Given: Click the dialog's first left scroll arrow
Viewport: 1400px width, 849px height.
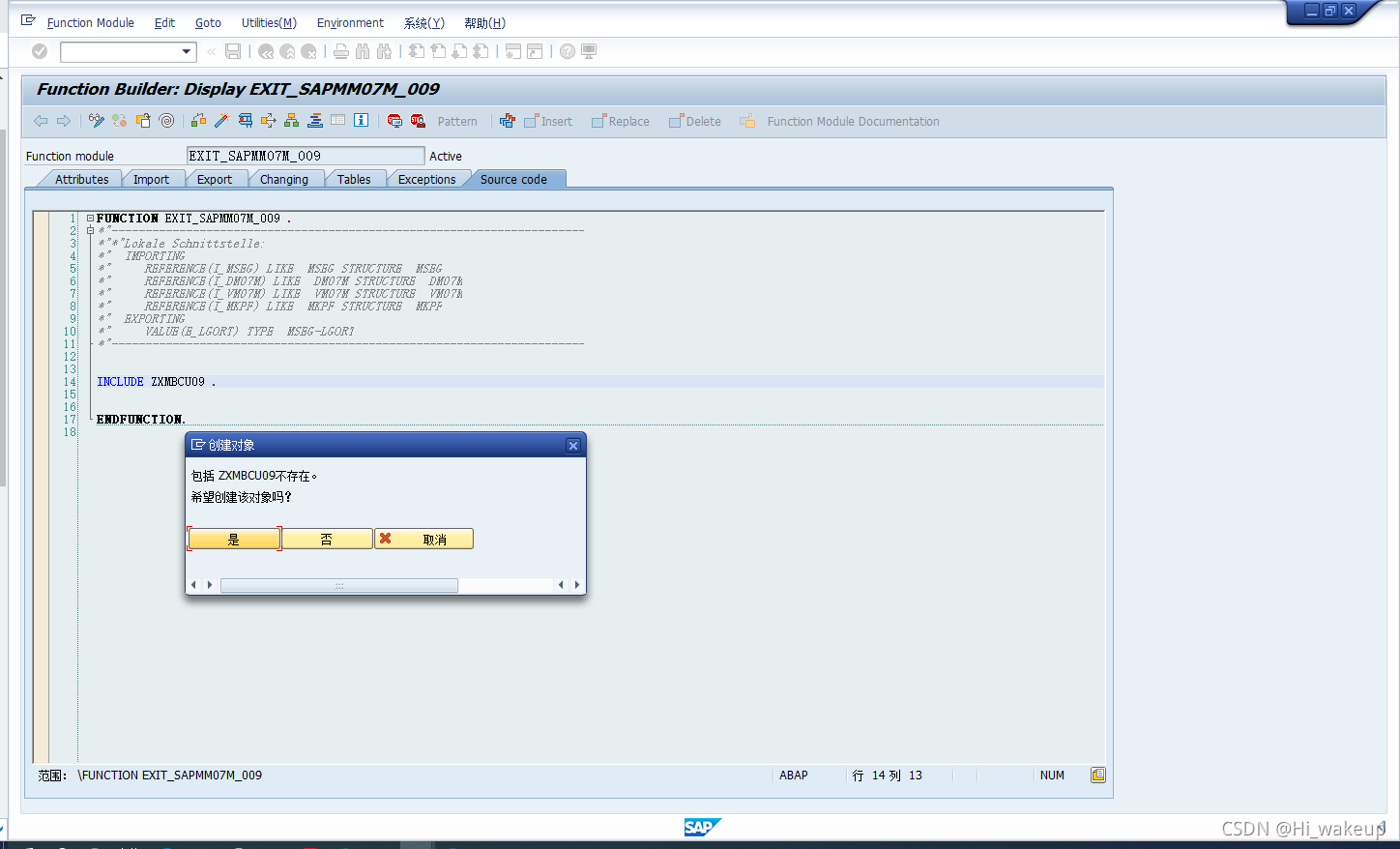Looking at the screenshot, I should [x=193, y=585].
